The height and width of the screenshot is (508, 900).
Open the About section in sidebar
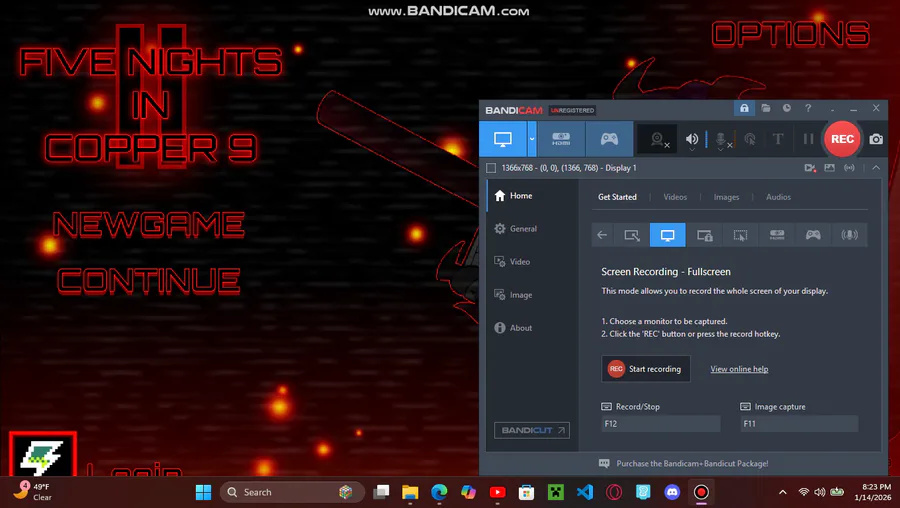pyautogui.click(x=532, y=328)
